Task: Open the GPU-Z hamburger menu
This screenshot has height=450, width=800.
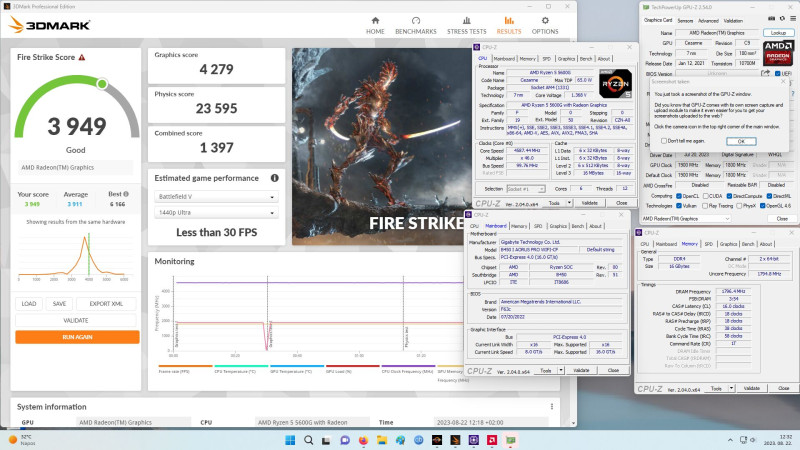Action: click(793, 18)
